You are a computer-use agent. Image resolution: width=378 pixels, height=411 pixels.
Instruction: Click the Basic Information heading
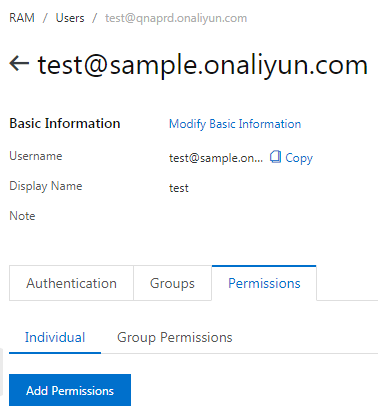click(x=65, y=123)
